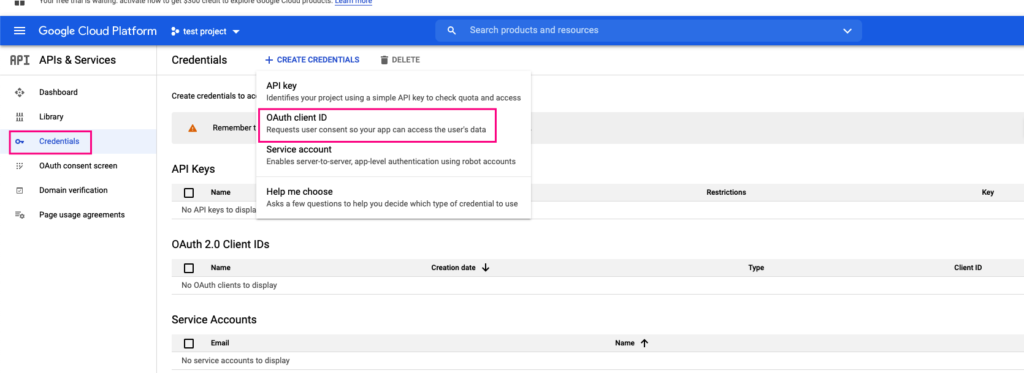The width and height of the screenshot is (1024, 373).
Task: Click the Email column header
Action: click(219, 343)
